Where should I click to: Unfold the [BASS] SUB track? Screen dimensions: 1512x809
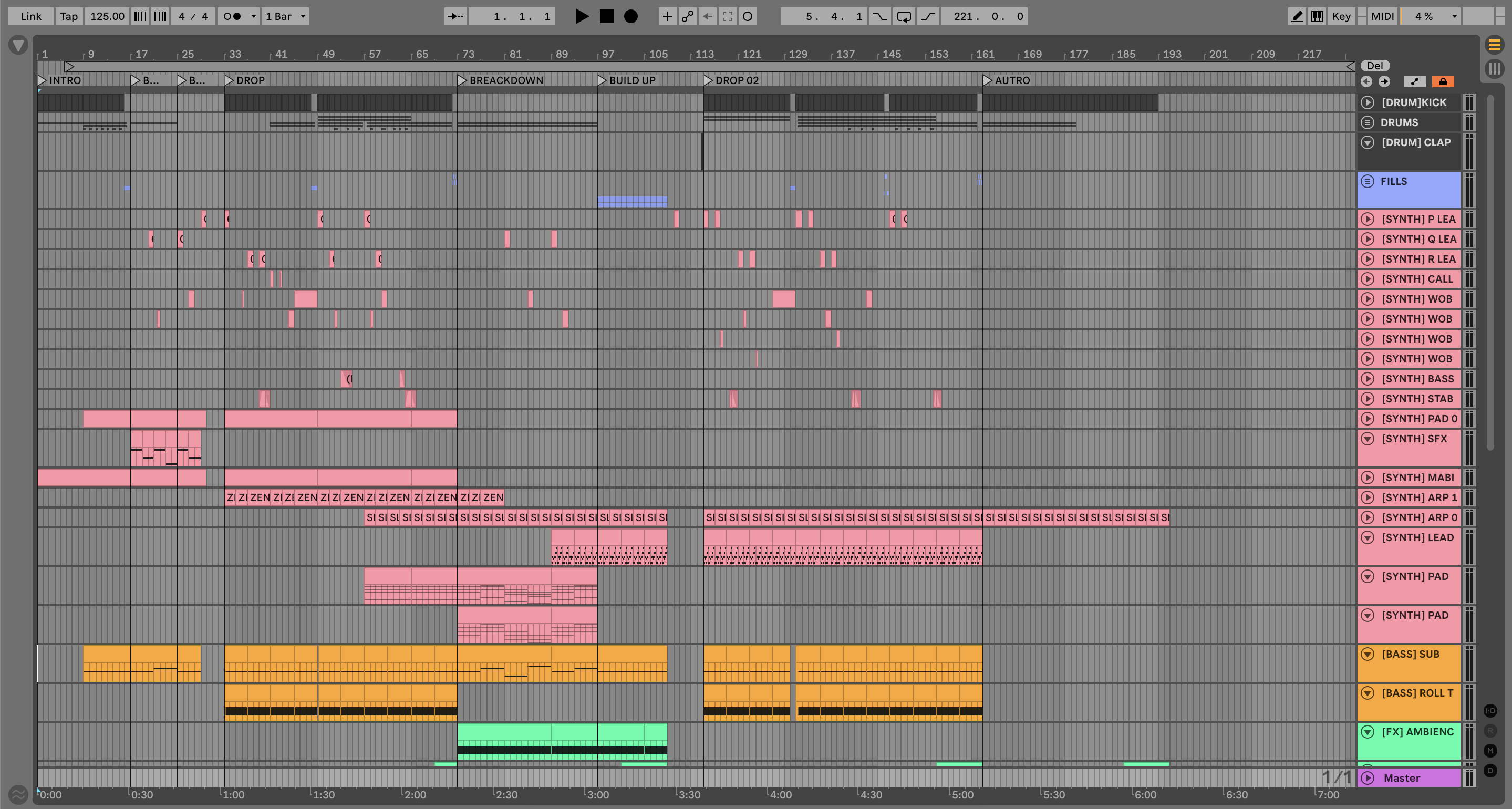click(1368, 654)
